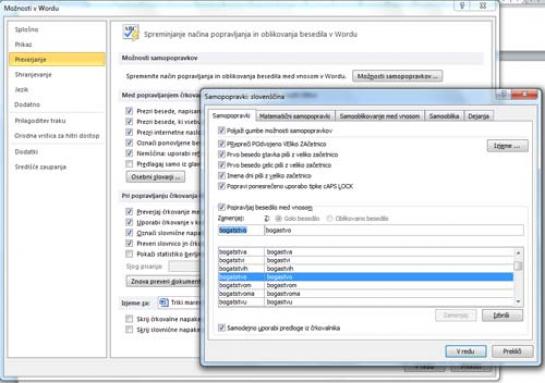
Task: Toggle Preverjaj črkovanje med vnosom checkbox
Action: click(129, 212)
